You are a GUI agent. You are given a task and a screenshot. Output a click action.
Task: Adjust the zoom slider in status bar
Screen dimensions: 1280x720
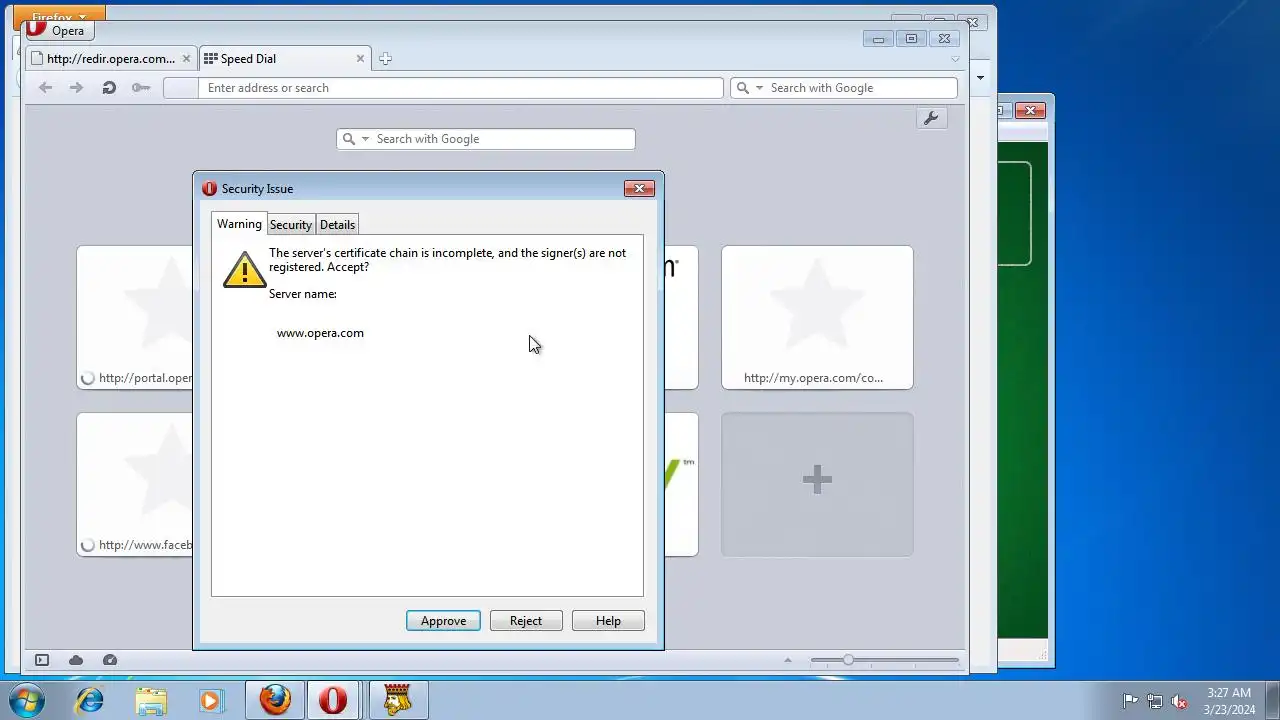(x=848, y=660)
